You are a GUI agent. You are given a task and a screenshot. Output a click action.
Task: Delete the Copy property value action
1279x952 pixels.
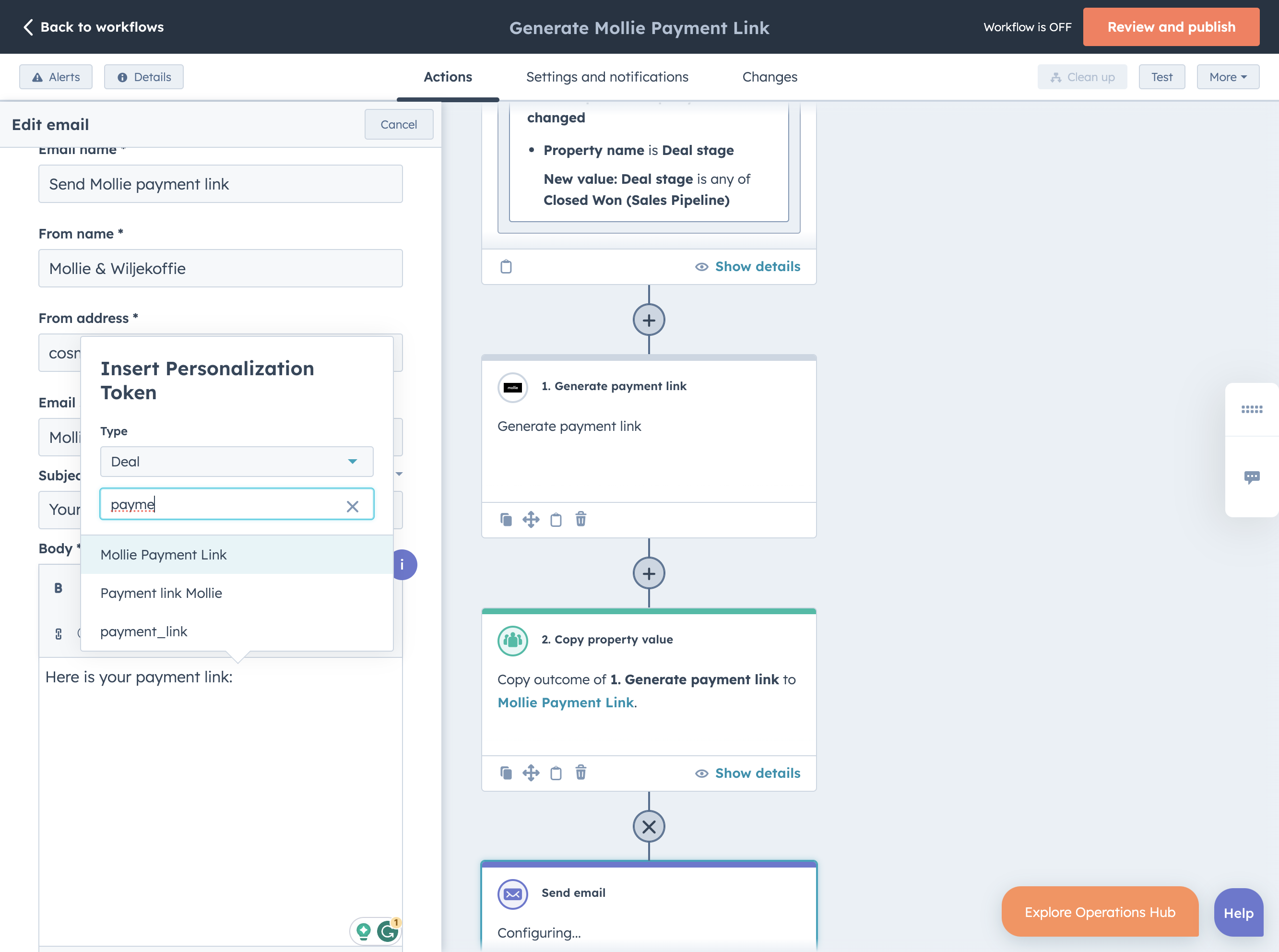tap(581, 773)
